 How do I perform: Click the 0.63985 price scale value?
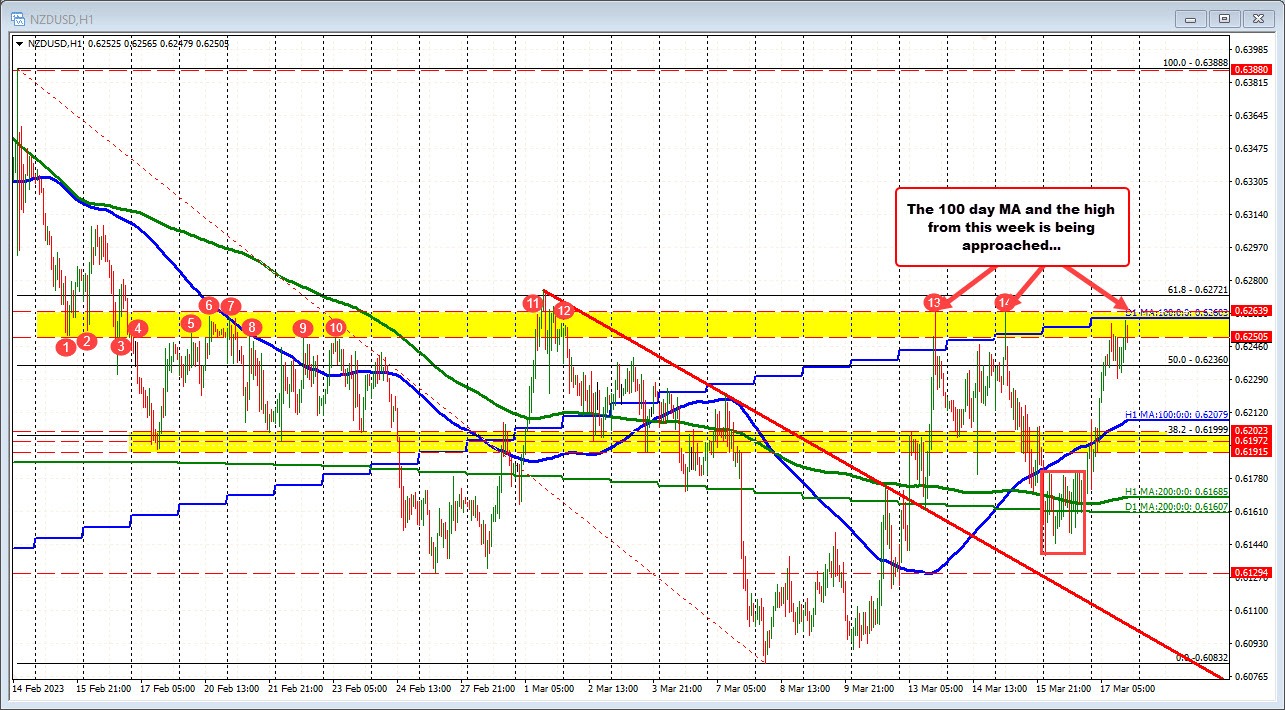click(x=1251, y=49)
